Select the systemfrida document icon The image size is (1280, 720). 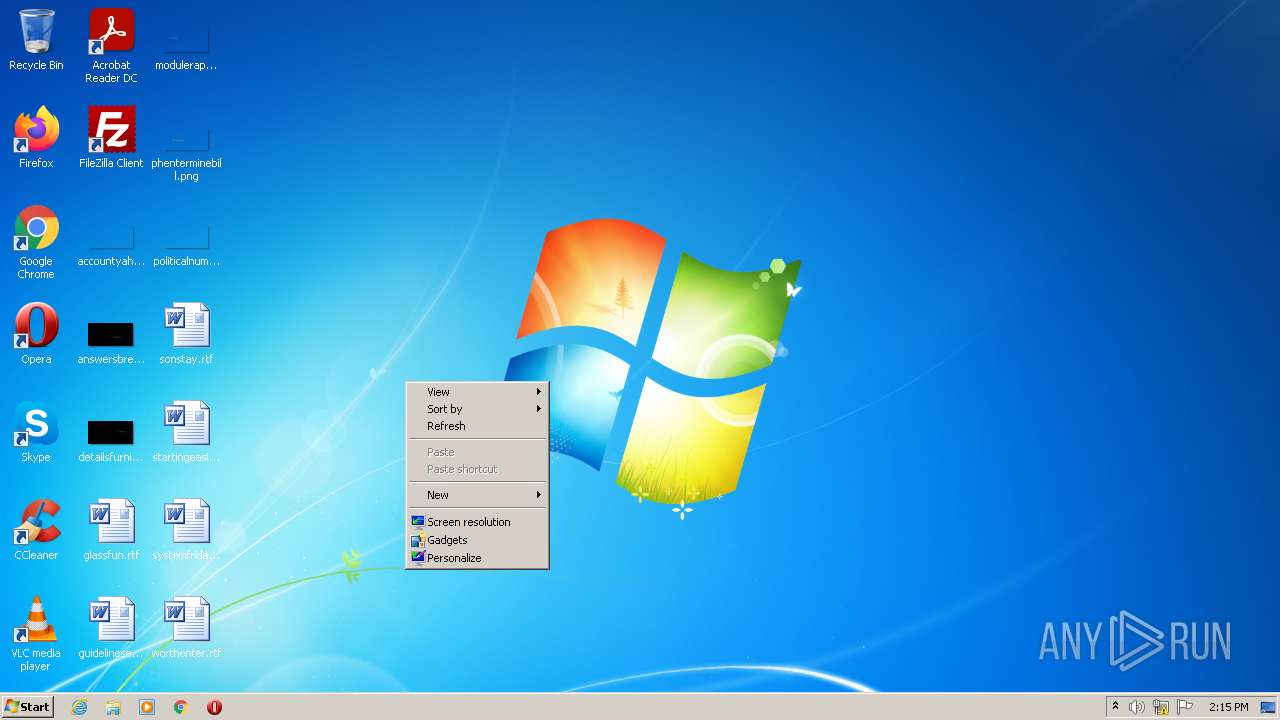pos(186,530)
